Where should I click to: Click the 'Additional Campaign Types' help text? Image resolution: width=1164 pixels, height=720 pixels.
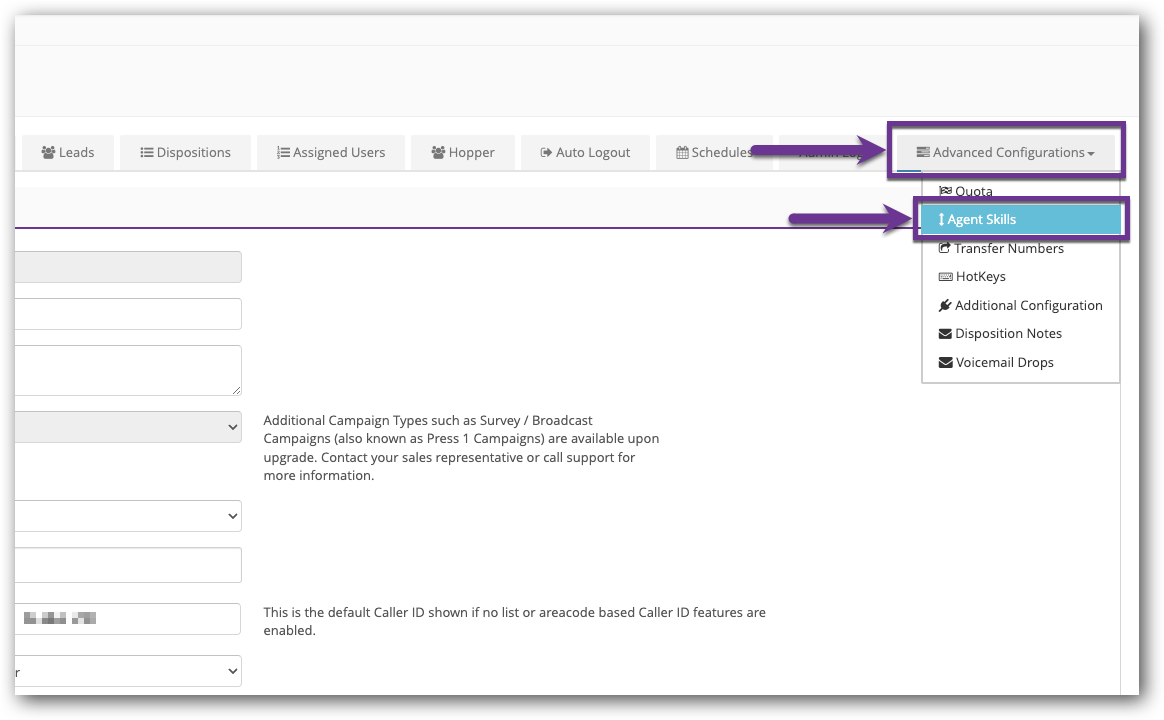coord(461,448)
